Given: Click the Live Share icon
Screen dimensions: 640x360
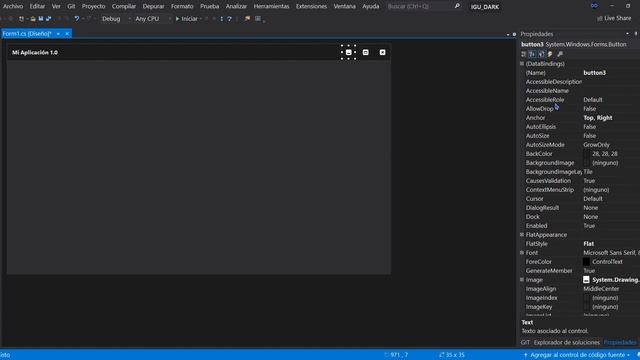Looking at the screenshot, I should point(600,18).
